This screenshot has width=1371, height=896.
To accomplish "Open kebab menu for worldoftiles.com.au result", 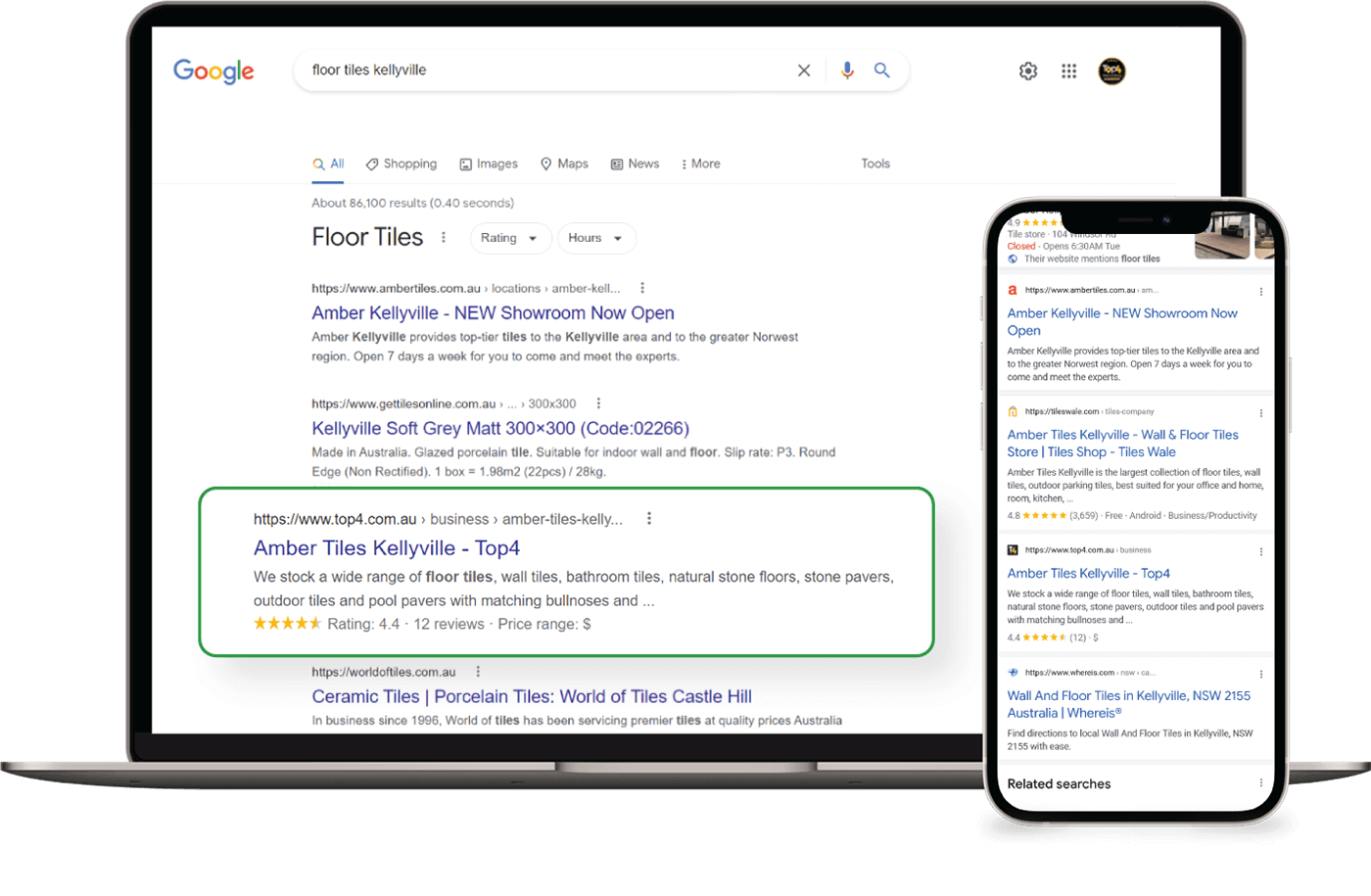I will tap(478, 672).
